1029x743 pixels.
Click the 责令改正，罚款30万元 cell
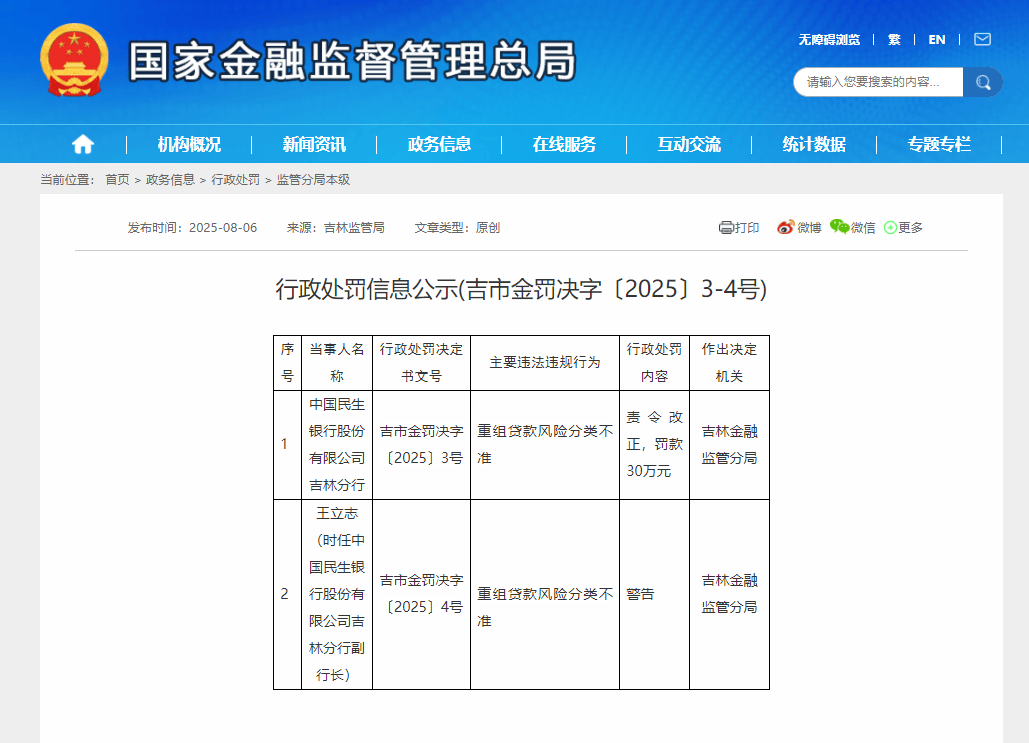[654, 445]
